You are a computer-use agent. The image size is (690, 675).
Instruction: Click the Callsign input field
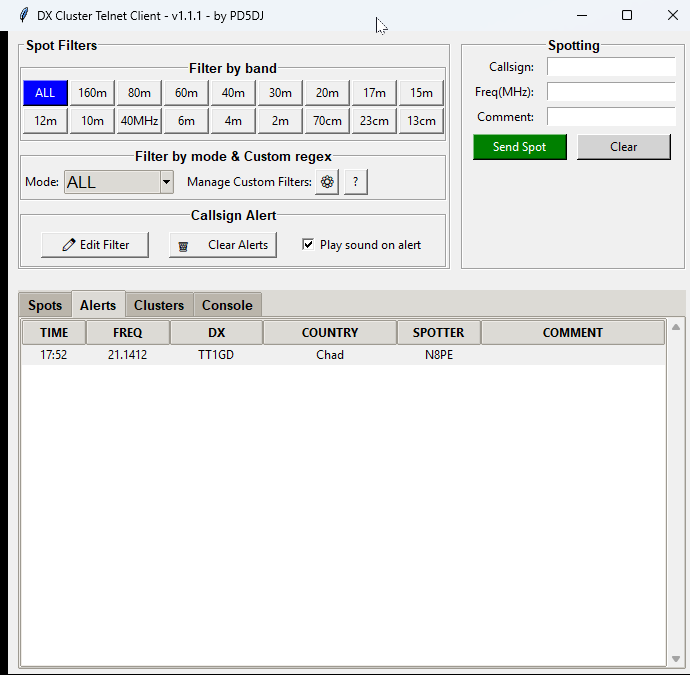(610, 67)
